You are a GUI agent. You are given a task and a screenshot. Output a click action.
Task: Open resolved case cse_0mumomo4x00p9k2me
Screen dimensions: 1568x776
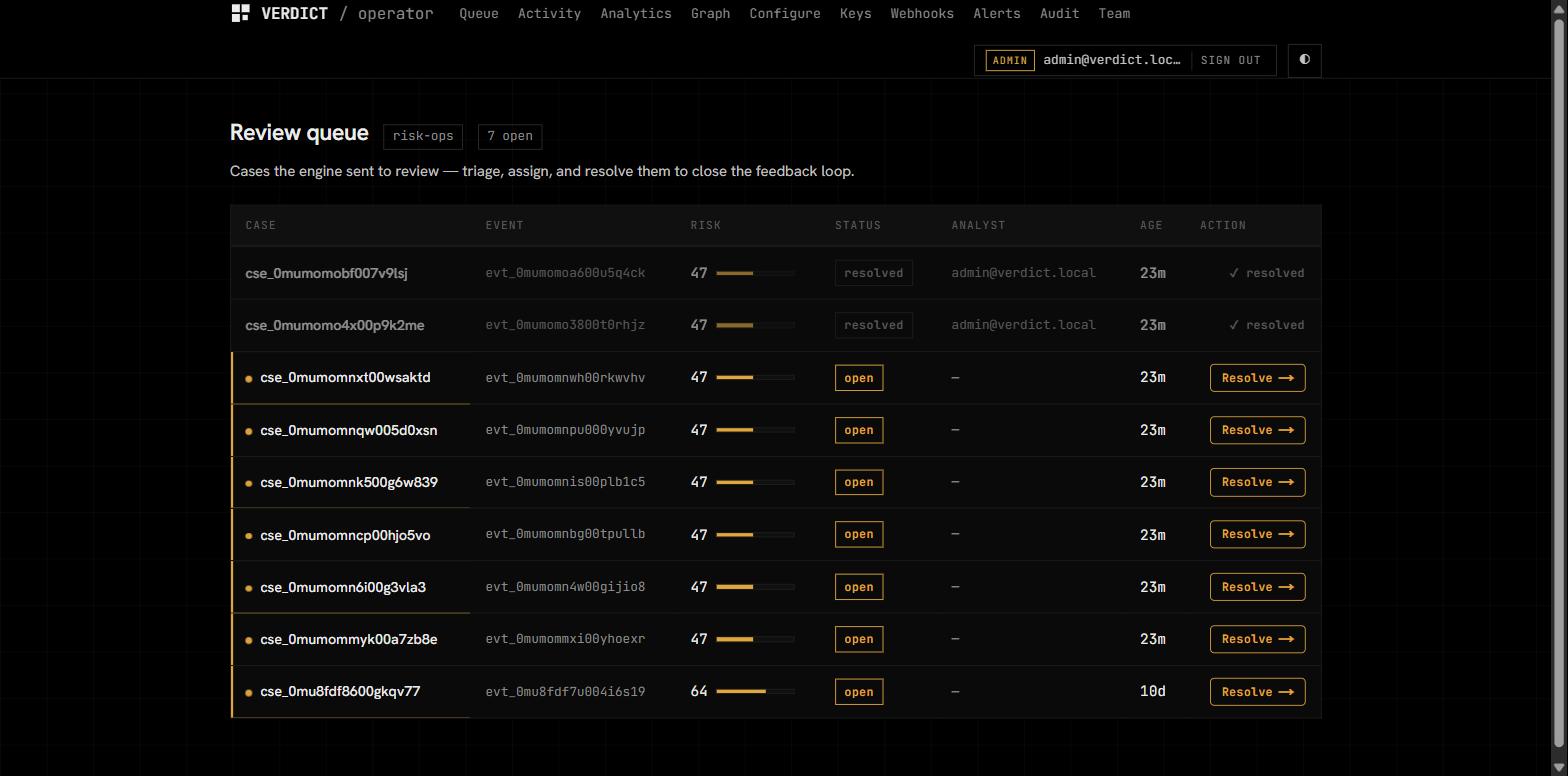(334, 325)
